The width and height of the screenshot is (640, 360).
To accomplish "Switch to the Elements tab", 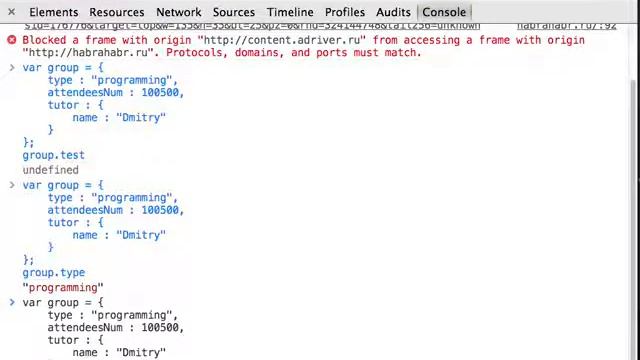I will point(53,12).
